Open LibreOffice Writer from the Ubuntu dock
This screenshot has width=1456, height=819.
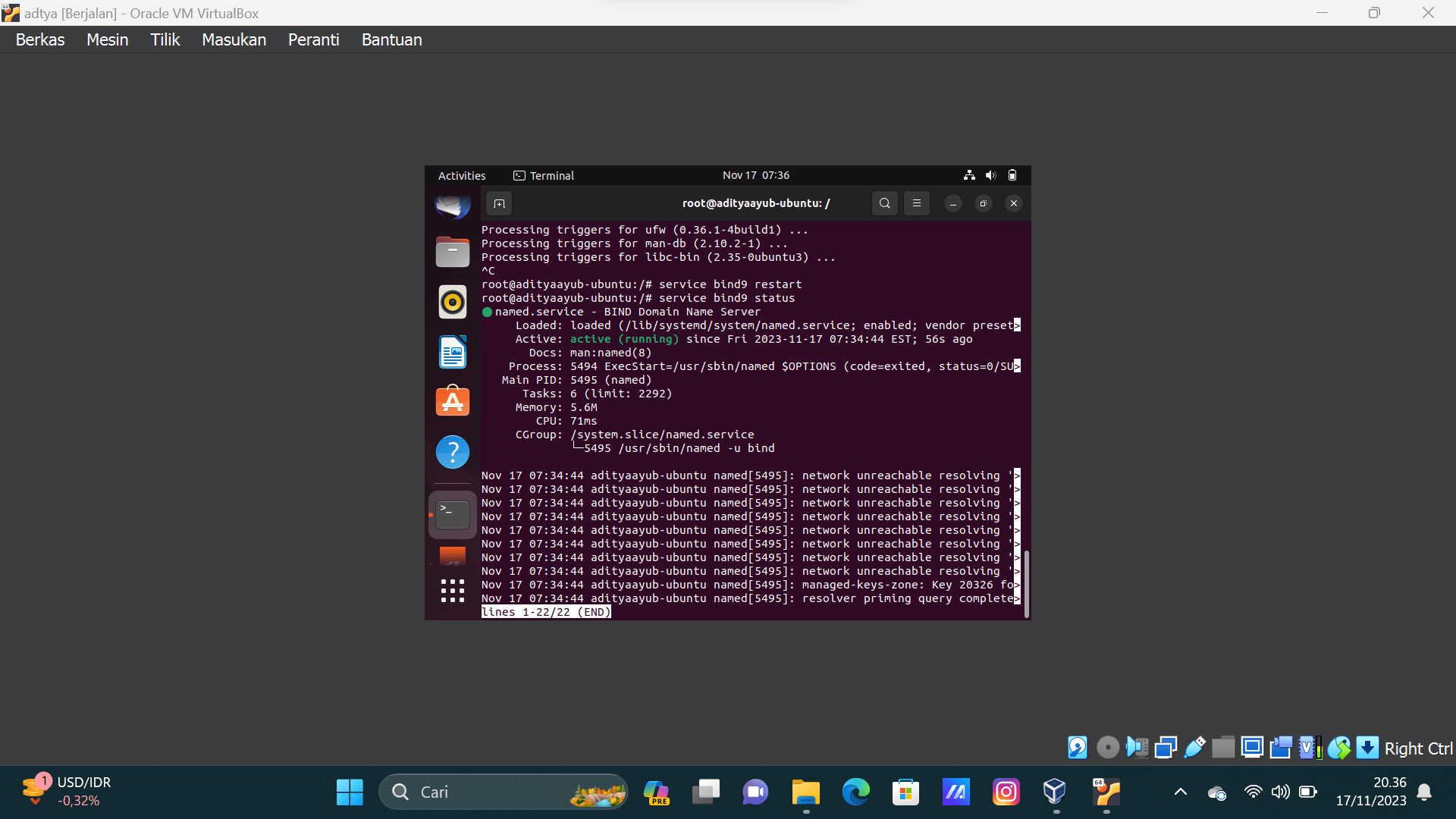pos(453,352)
